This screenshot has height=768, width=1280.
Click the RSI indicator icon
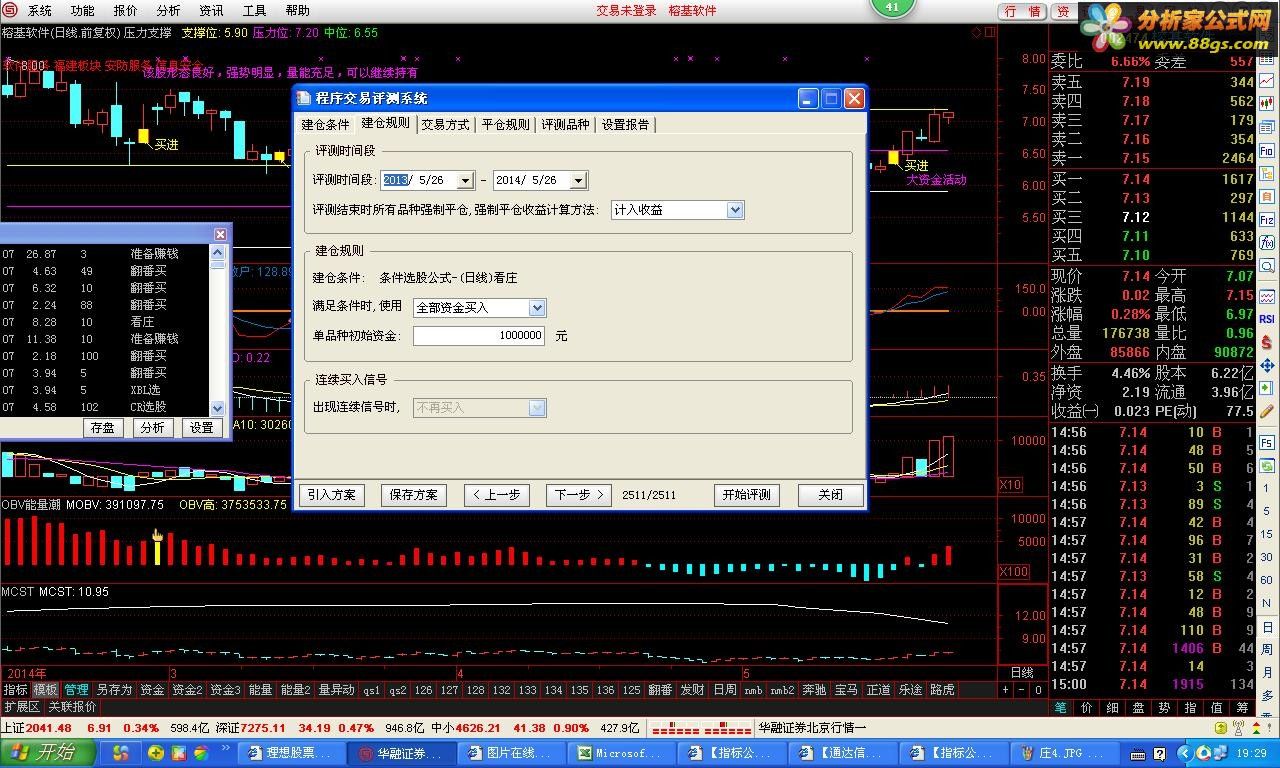(x=1266, y=319)
